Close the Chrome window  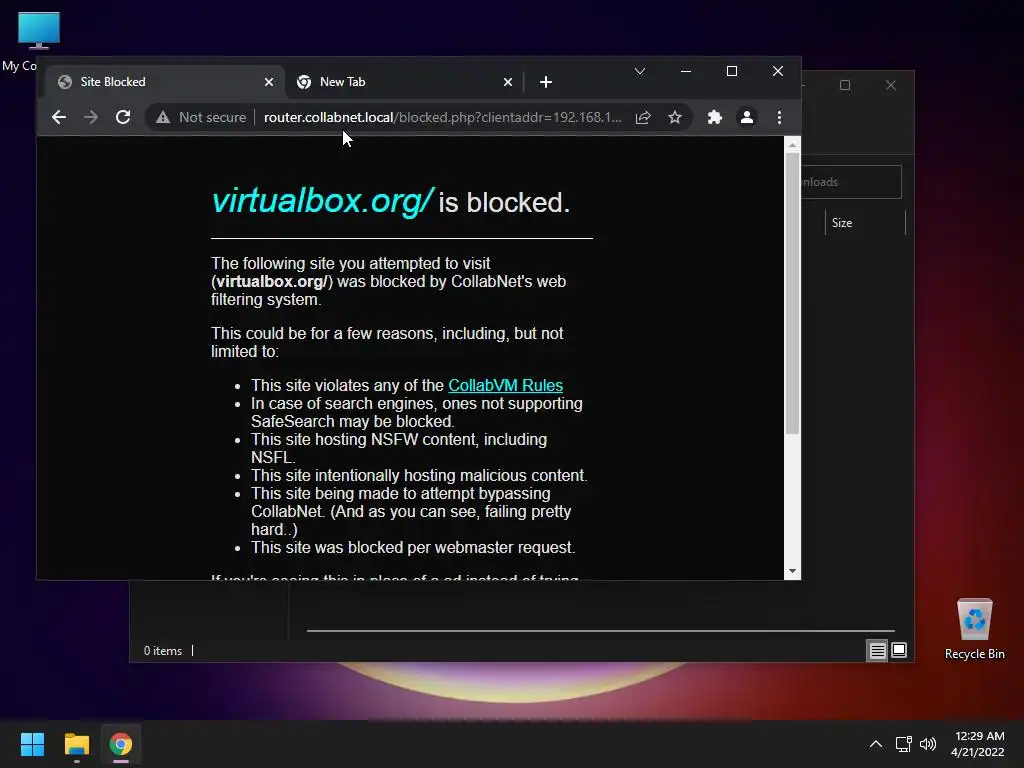[778, 71]
